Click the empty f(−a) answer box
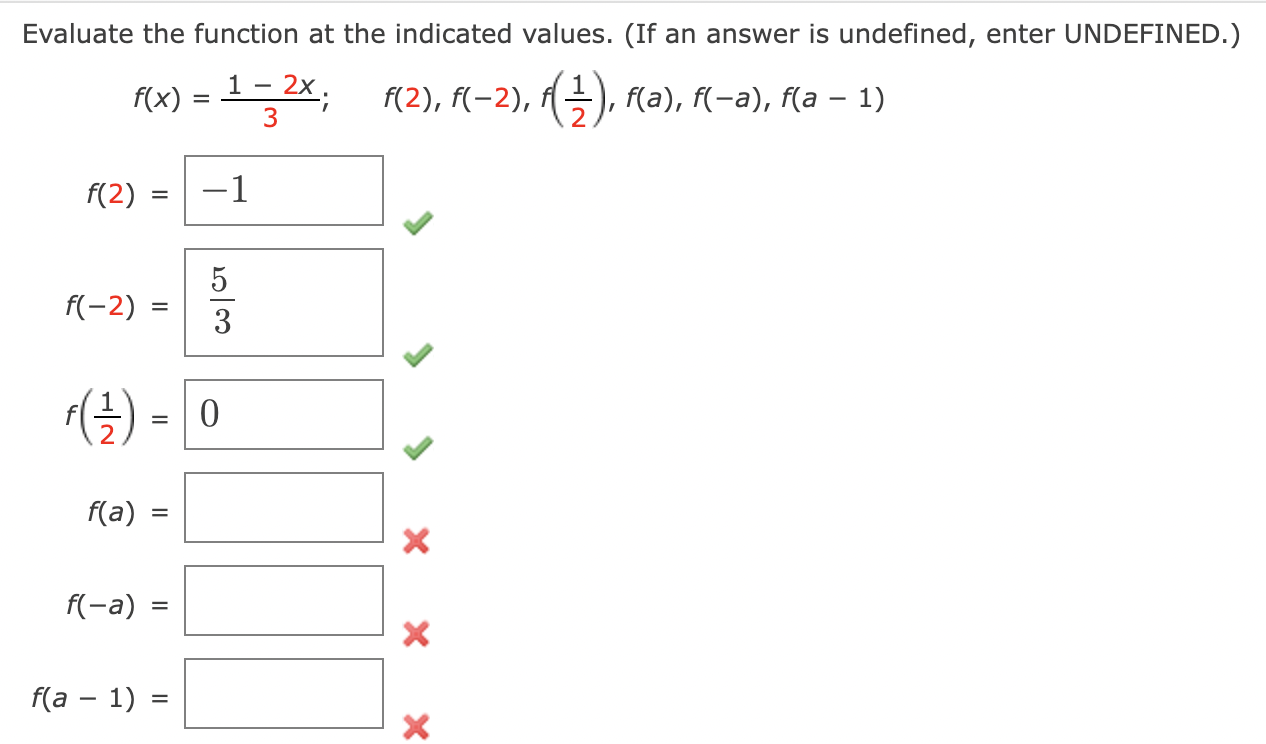 [283, 600]
